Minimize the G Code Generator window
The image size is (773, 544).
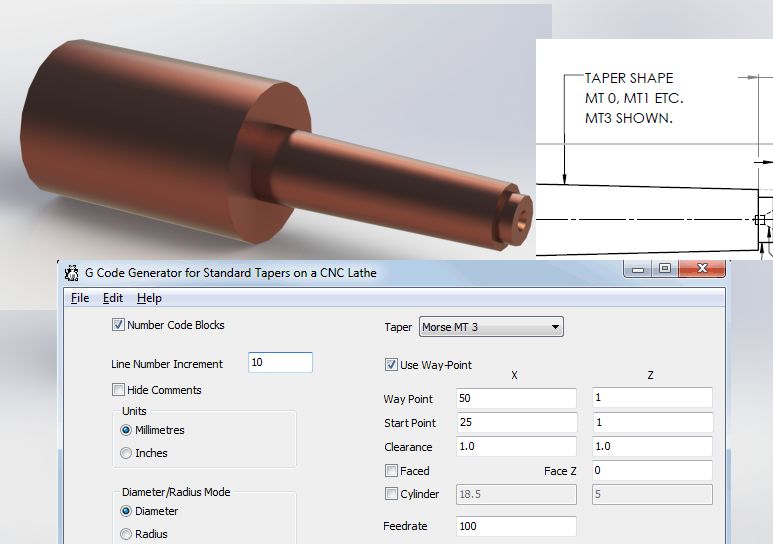638,269
